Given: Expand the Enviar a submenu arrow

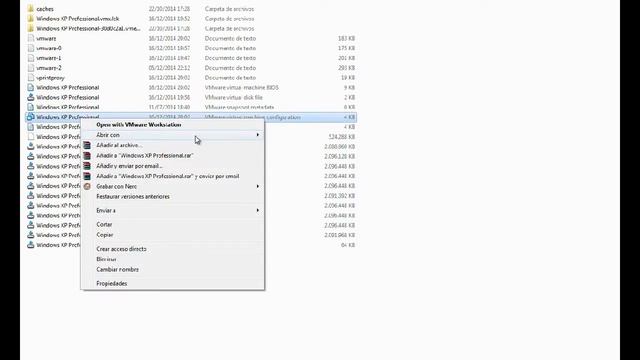Looking at the screenshot, I should [258, 210].
